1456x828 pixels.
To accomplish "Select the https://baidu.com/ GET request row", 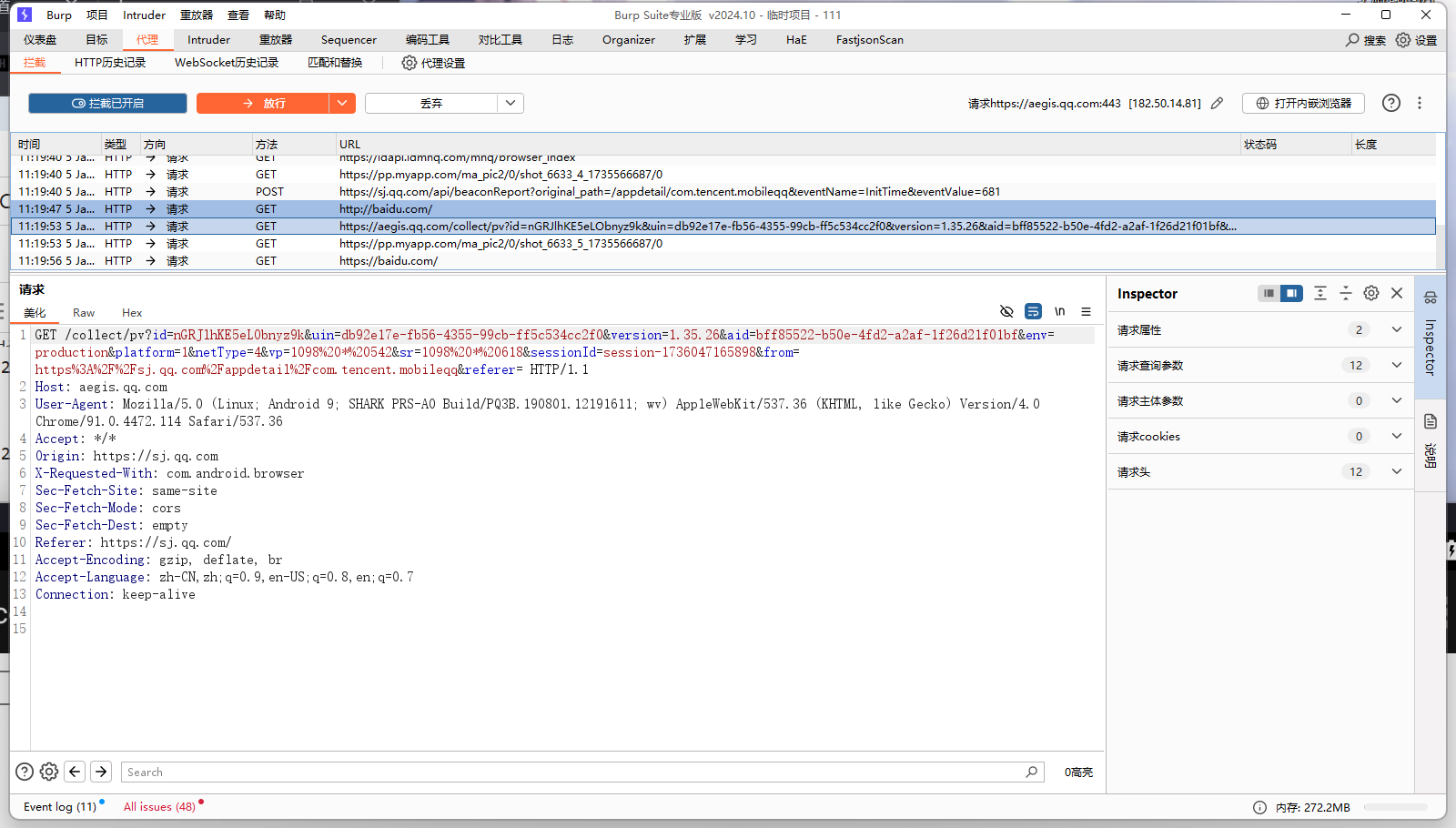I will (x=723, y=261).
